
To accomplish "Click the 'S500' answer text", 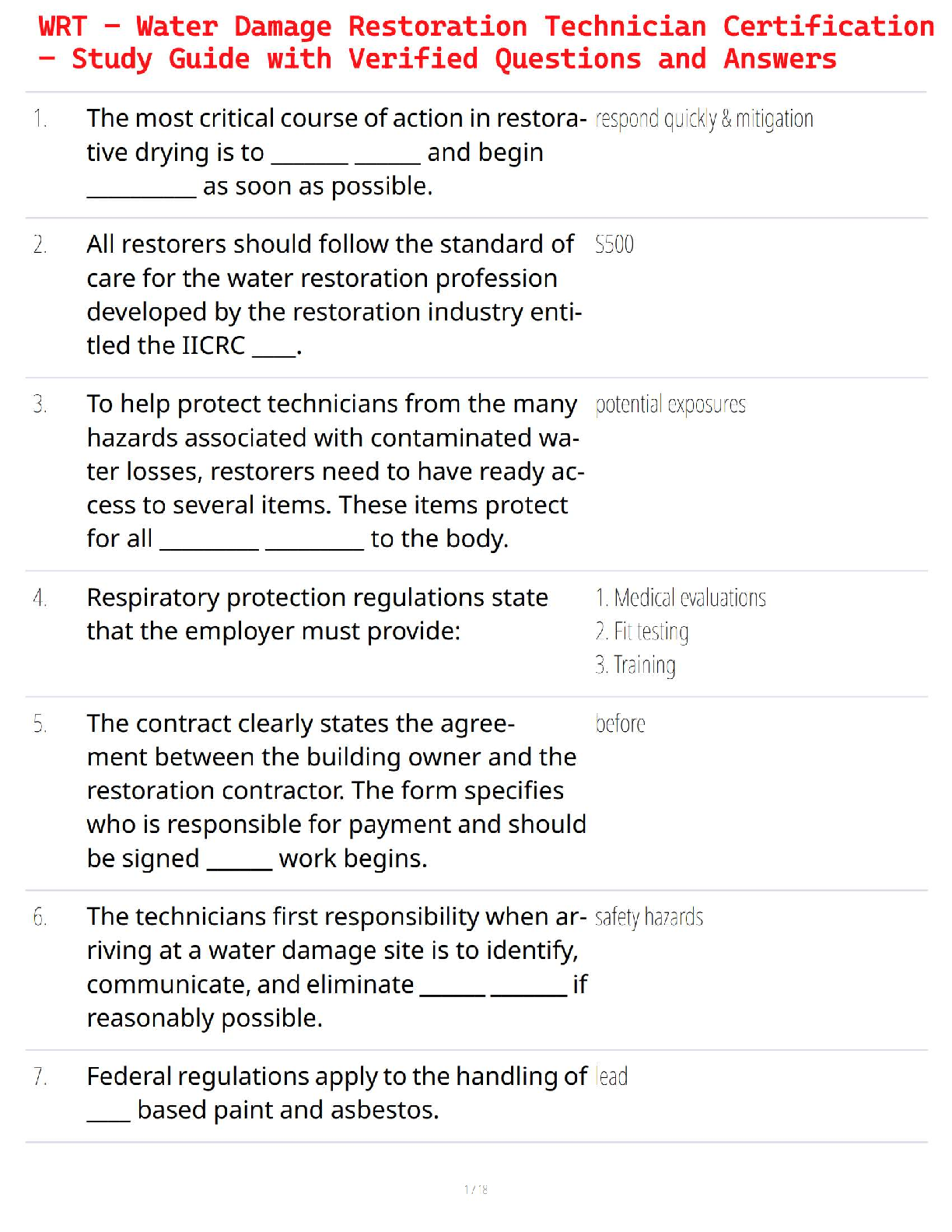I will (614, 245).
